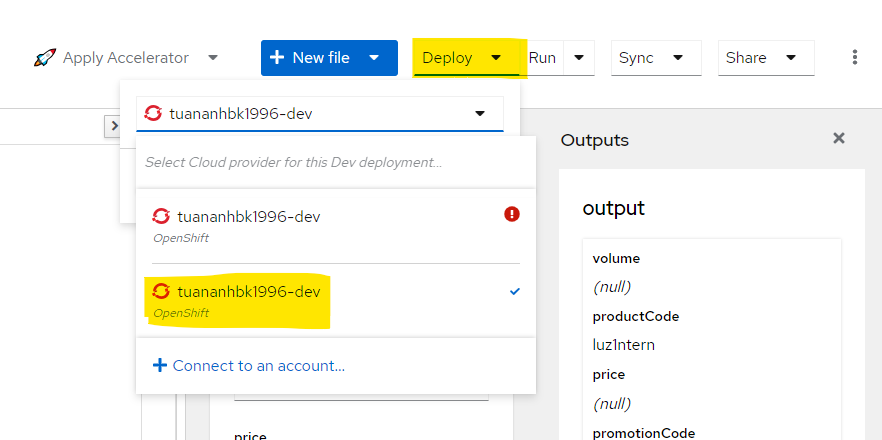Expand the Run options arrow
The width and height of the screenshot is (882, 440).
point(579,58)
